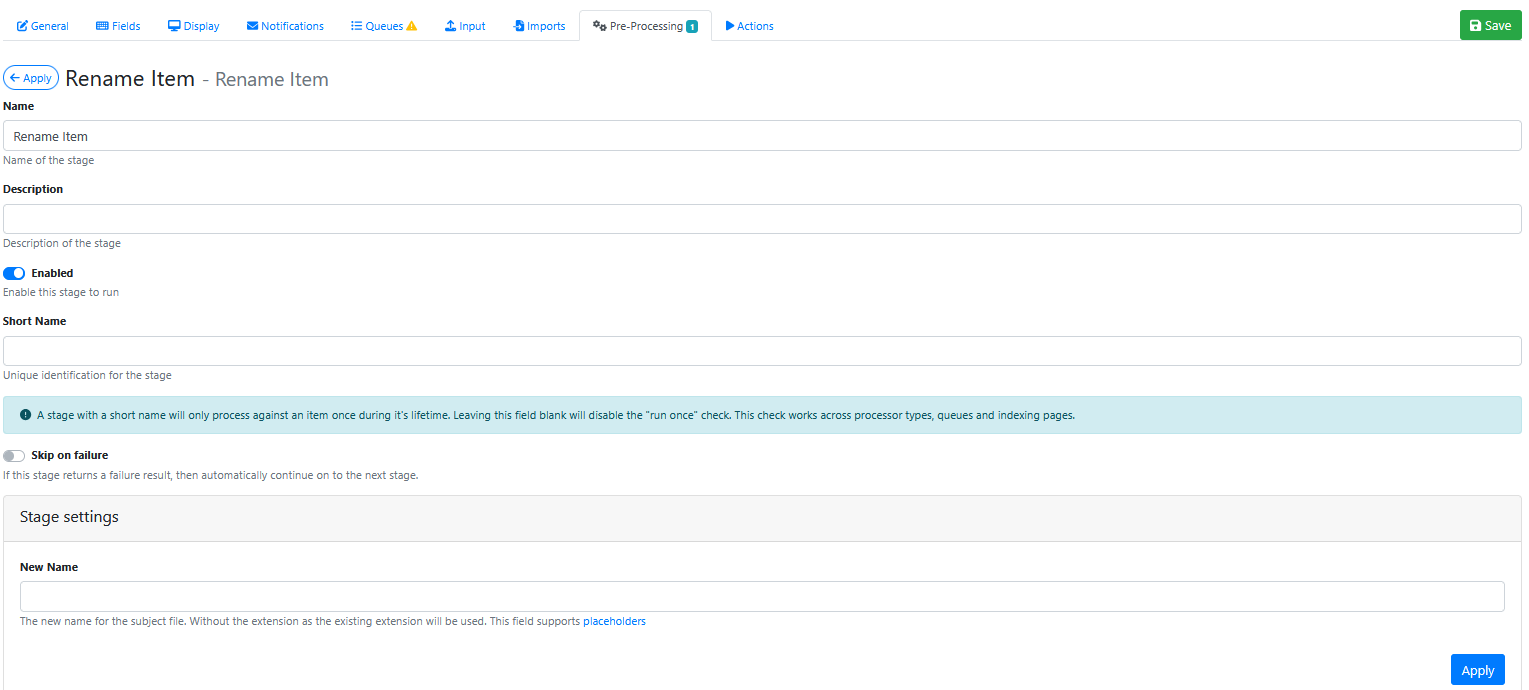This screenshot has height=690, width=1529.
Task: Click the back arrow Apply button
Action: click(x=31, y=78)
